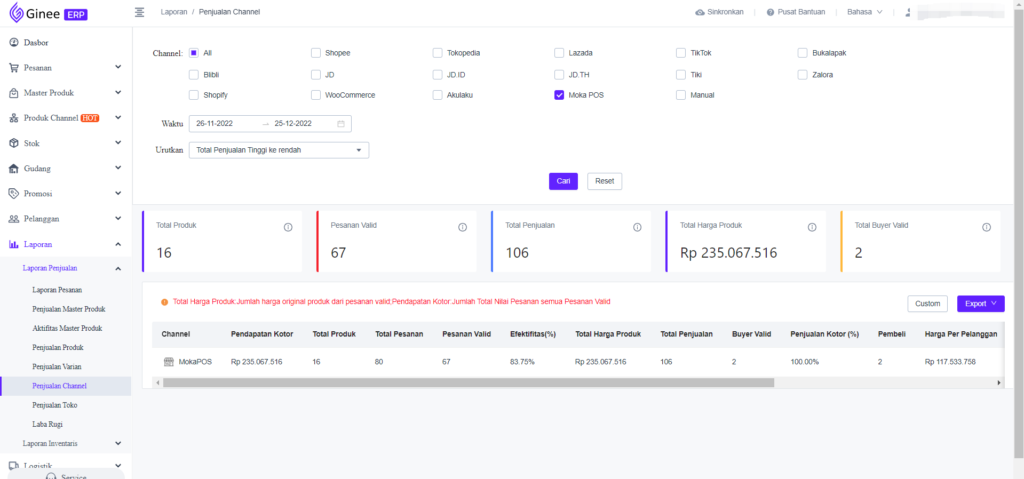
Task: Check the Bukalapak channel checkbox
Action: (803, 53)
